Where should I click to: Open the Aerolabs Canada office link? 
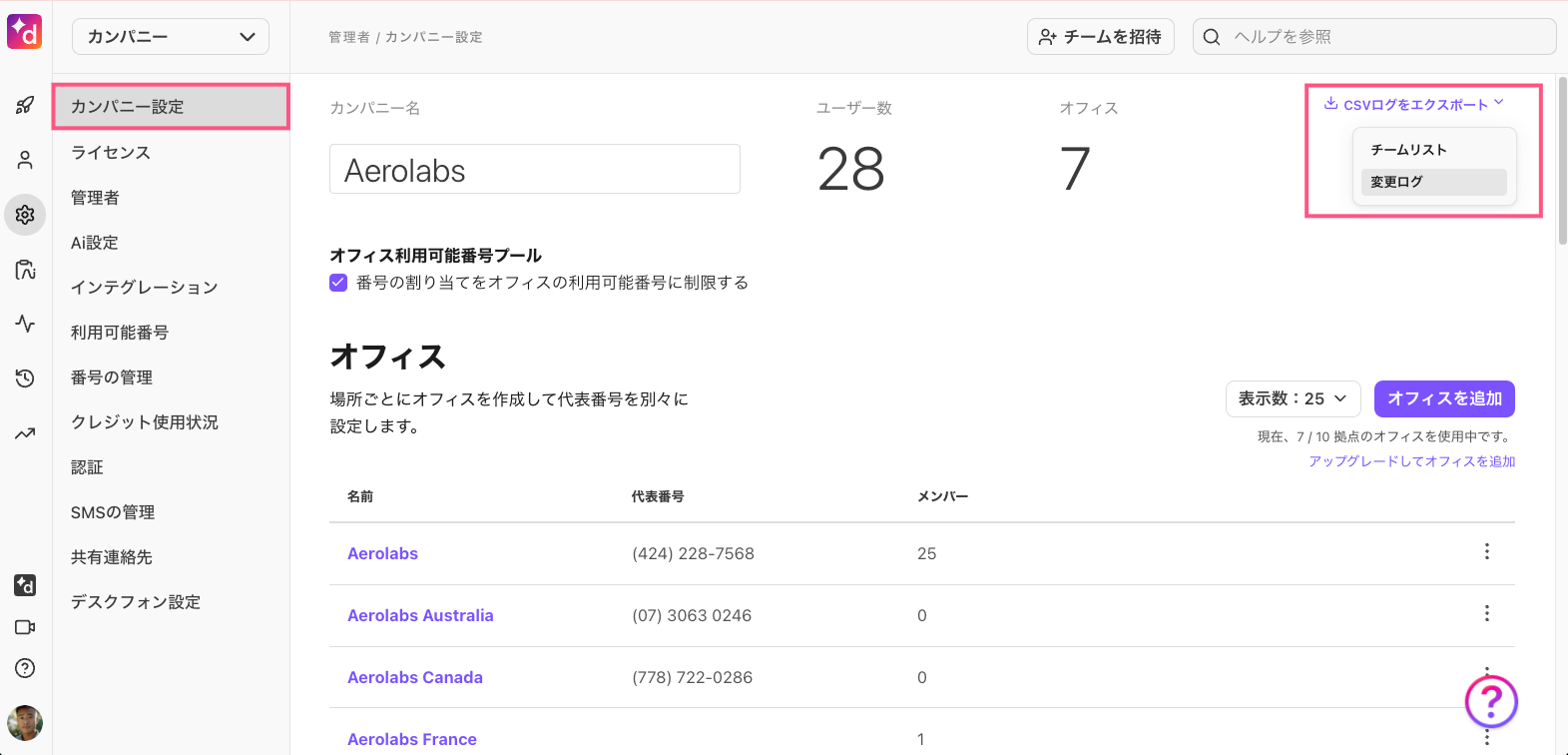pos(415,677)
